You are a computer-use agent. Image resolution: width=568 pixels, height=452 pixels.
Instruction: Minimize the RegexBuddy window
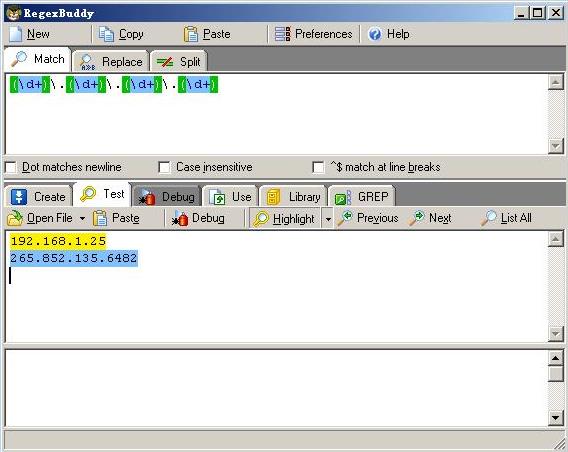(x=521, y=13)
